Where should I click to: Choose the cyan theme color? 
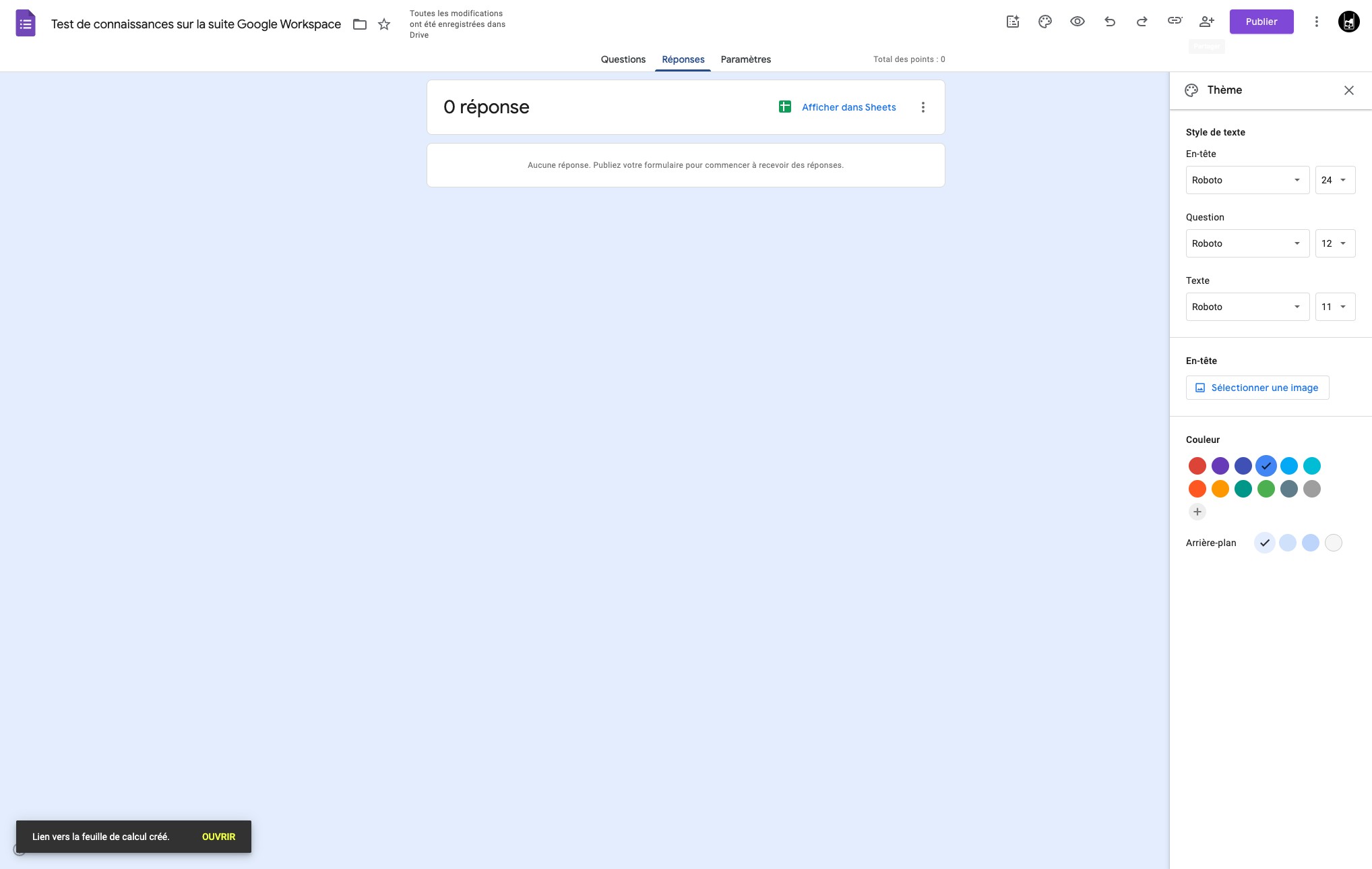coord(1312,466)
